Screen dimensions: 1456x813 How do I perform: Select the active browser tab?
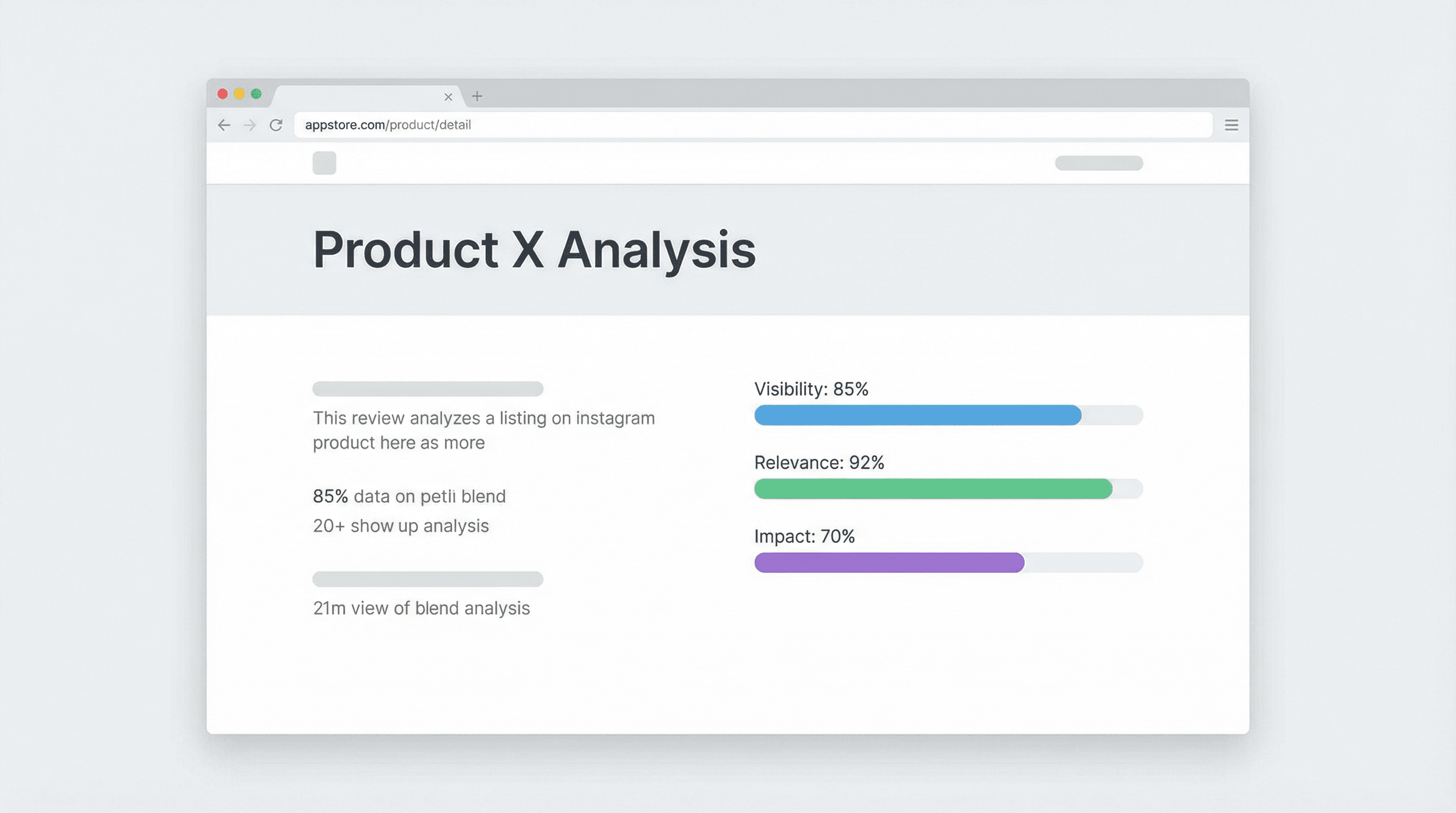(x=362, y=97)
